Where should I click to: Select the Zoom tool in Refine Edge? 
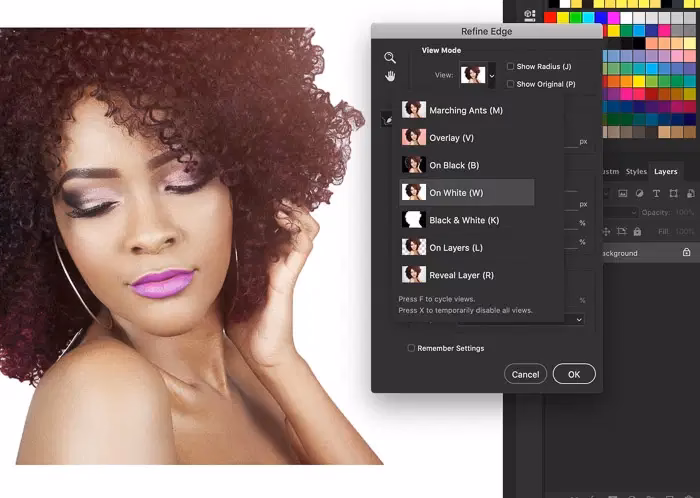[x=390, y=58]
